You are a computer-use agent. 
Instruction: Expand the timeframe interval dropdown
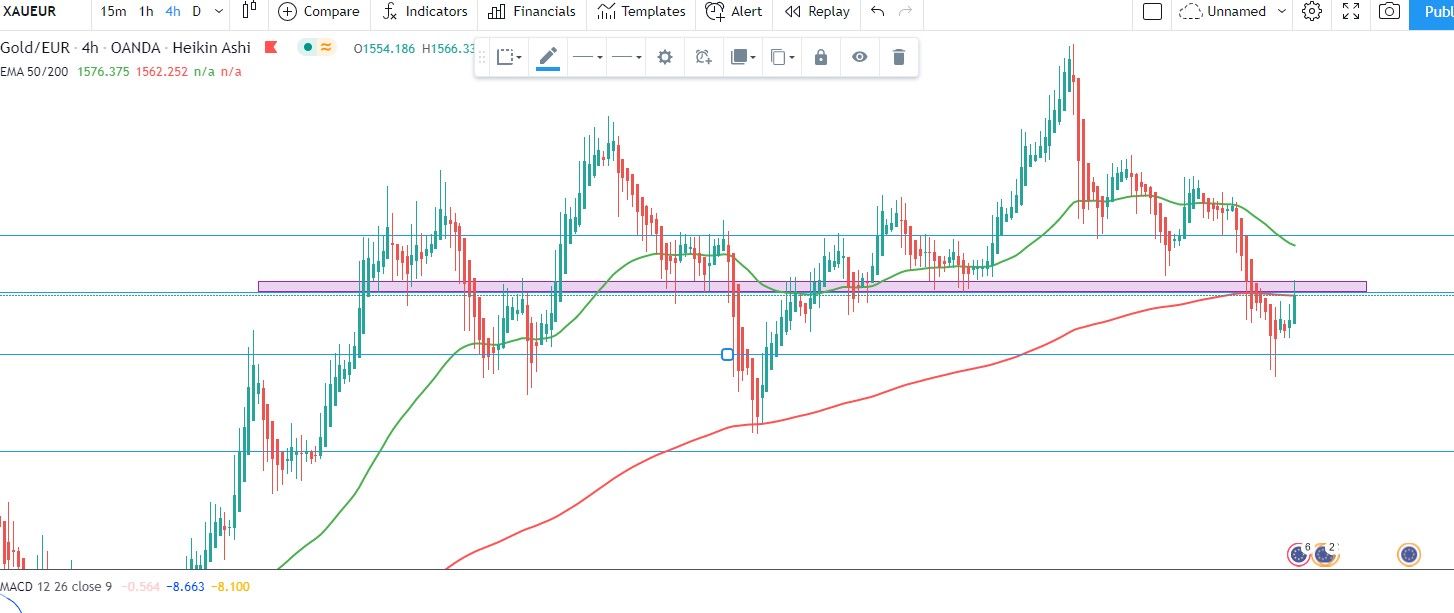point(220,12)
